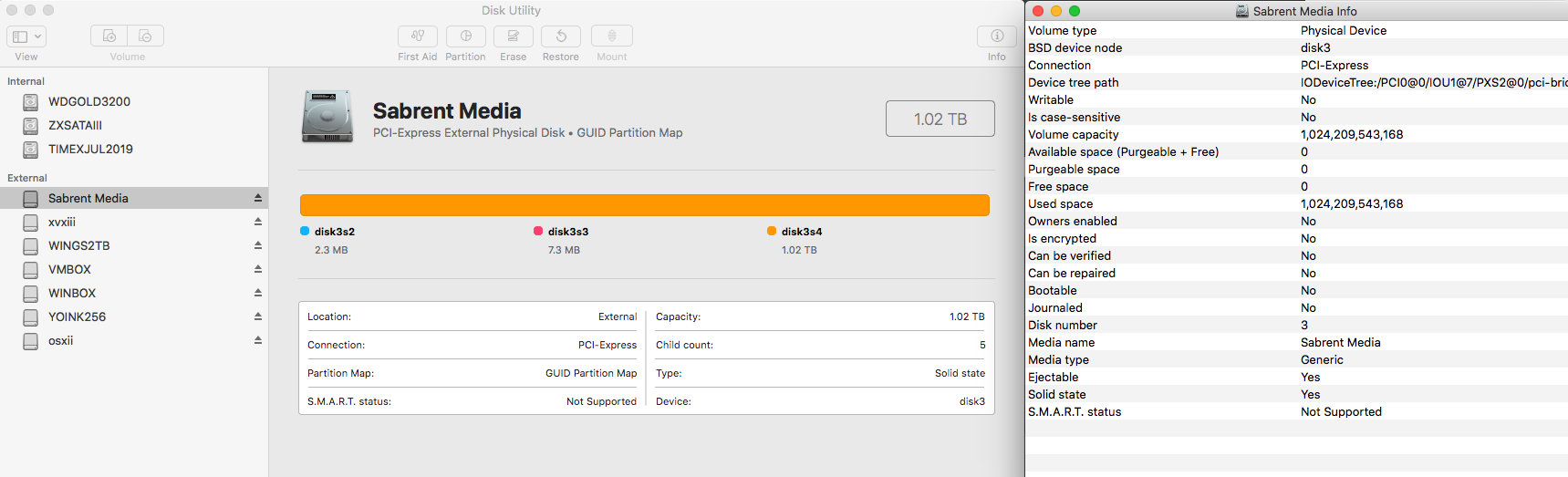Click the Sabrent Media Info window title
Viewport: 1568px width, 477px height.
click(1304, 11)
